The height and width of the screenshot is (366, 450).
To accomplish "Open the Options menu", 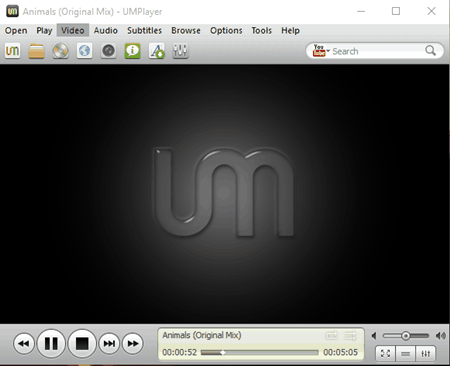I will pyautogui.click(x=226, y=31).
